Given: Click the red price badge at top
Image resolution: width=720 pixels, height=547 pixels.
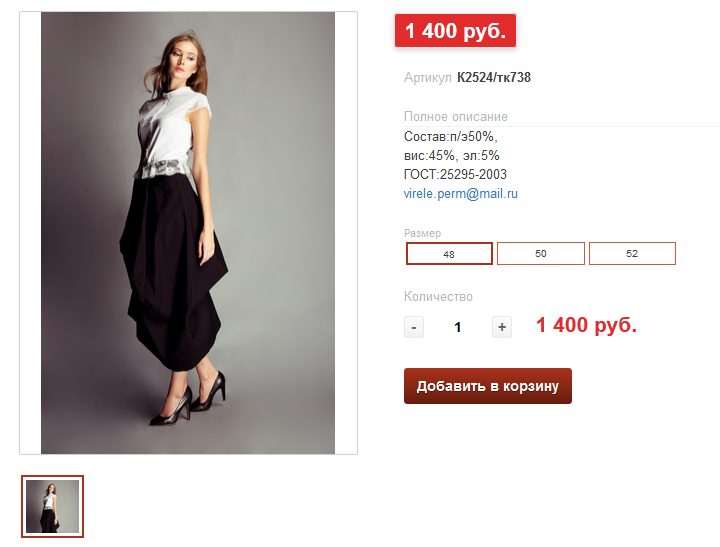Looking at the screenshot, I should (455, 31).
